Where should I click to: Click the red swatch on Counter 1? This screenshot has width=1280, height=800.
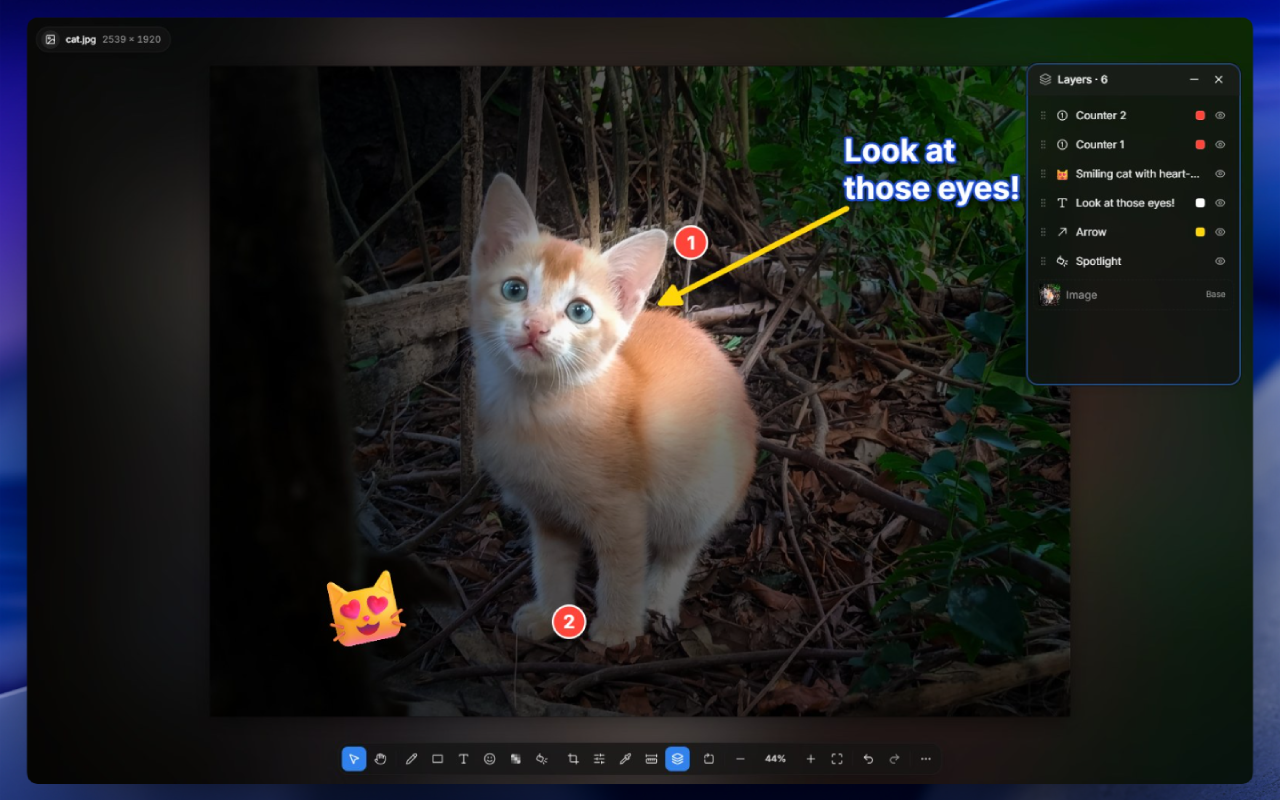(1200, 144)
